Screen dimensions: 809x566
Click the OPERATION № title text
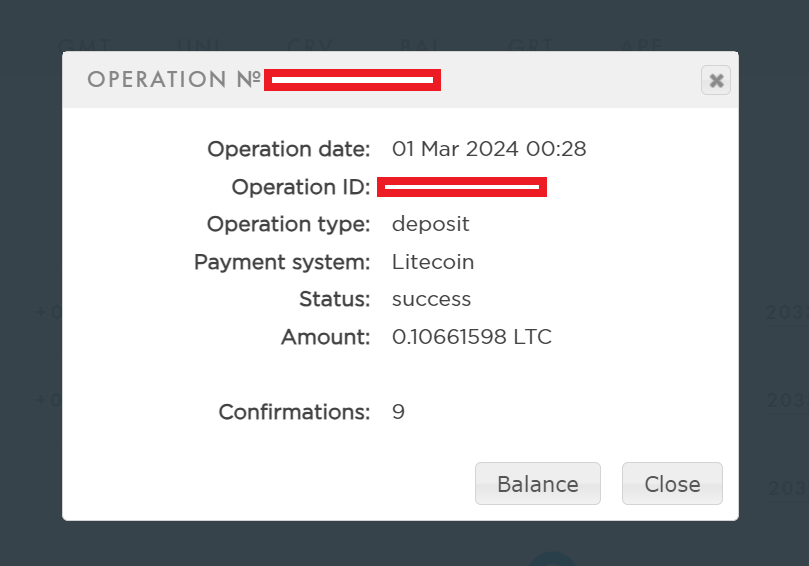pyautogui.click(x=174, y=80)
